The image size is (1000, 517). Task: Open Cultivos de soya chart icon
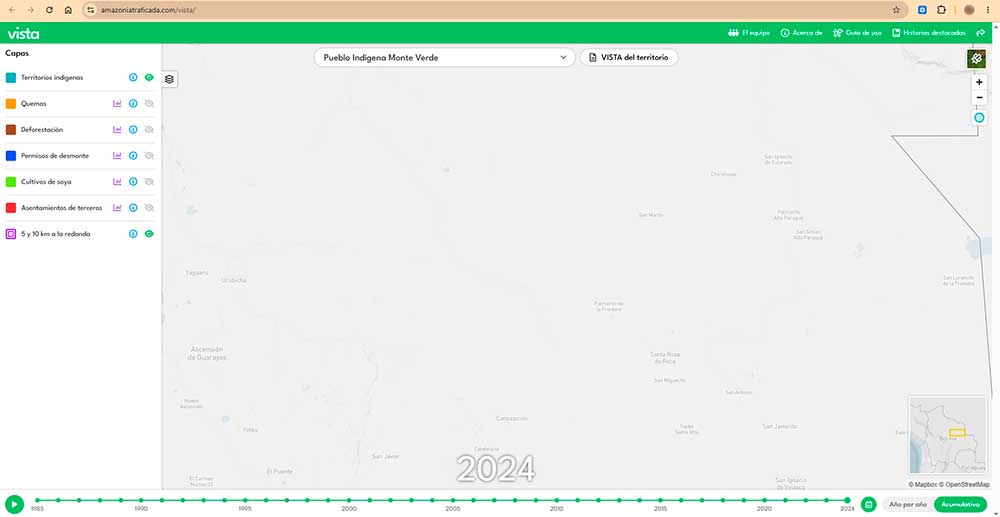[x=117, y=182]
